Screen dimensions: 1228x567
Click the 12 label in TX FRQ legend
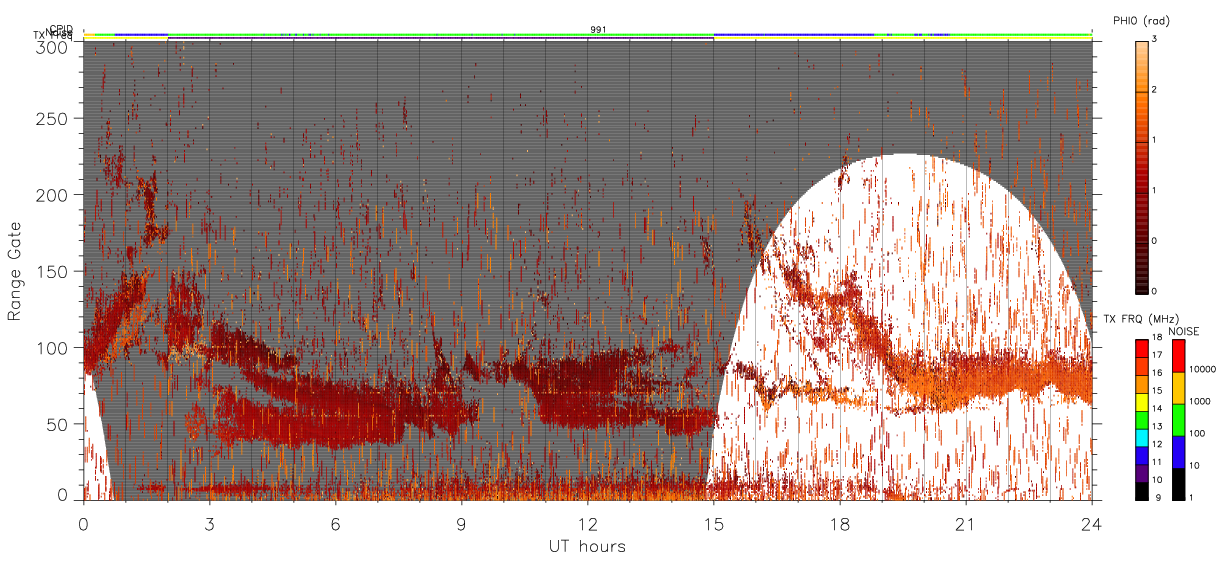(1157, 444)
